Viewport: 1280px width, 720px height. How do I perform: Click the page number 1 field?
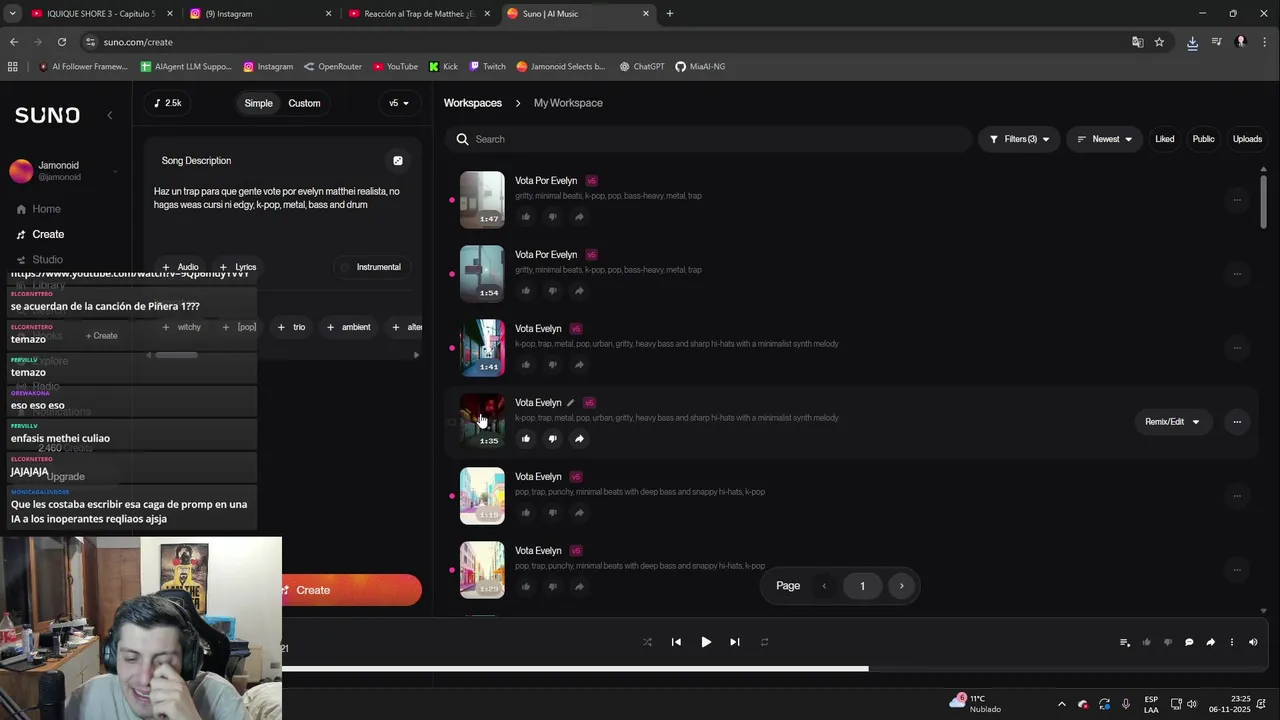point(862,586)
